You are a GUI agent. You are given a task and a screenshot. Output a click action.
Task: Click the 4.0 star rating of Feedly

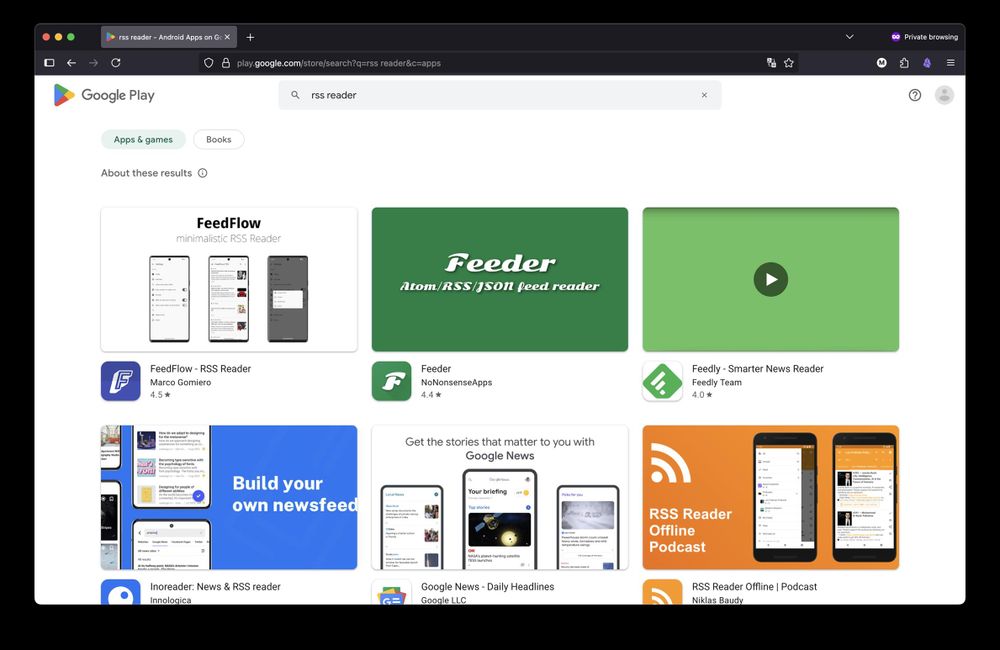point(702,395)
